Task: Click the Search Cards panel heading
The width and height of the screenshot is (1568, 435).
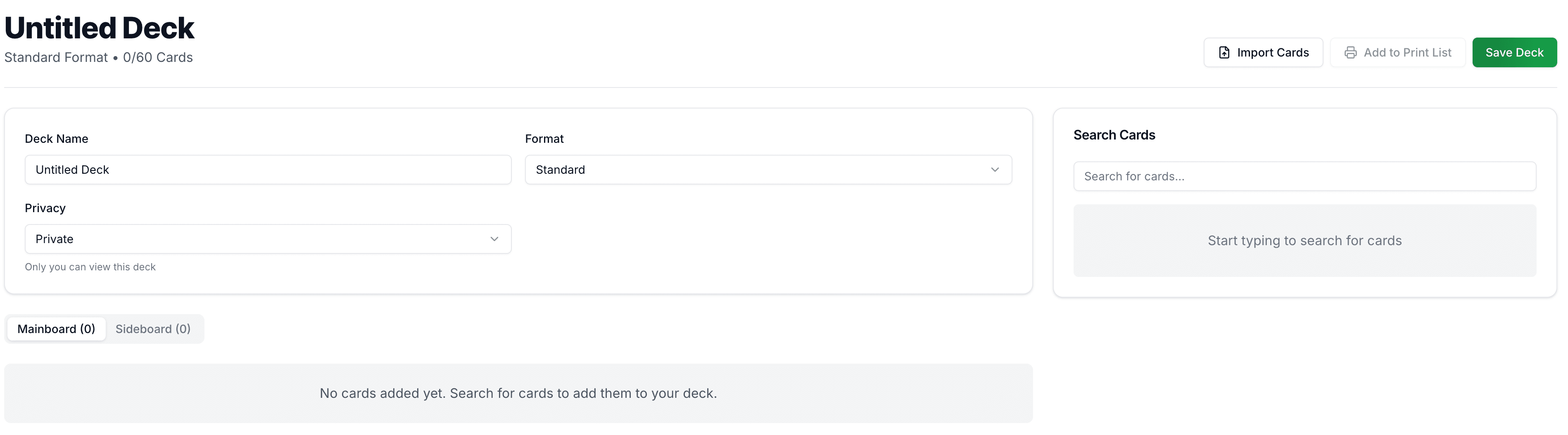Action: click(1114, 135)
